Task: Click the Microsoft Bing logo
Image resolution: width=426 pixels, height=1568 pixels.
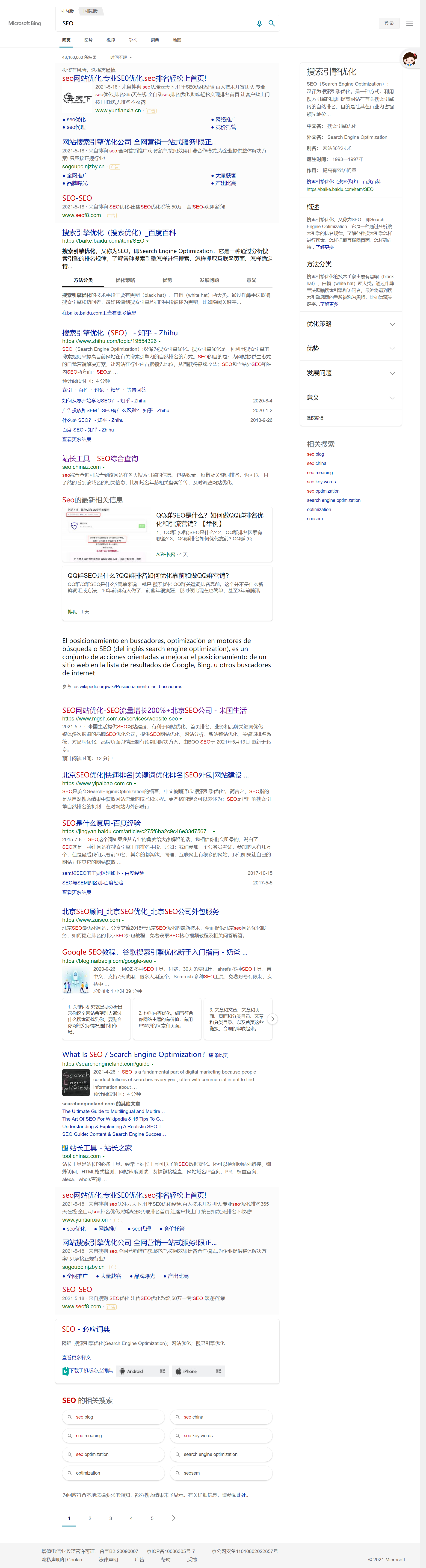Action: pyautogui.click(x=24, y=23)
